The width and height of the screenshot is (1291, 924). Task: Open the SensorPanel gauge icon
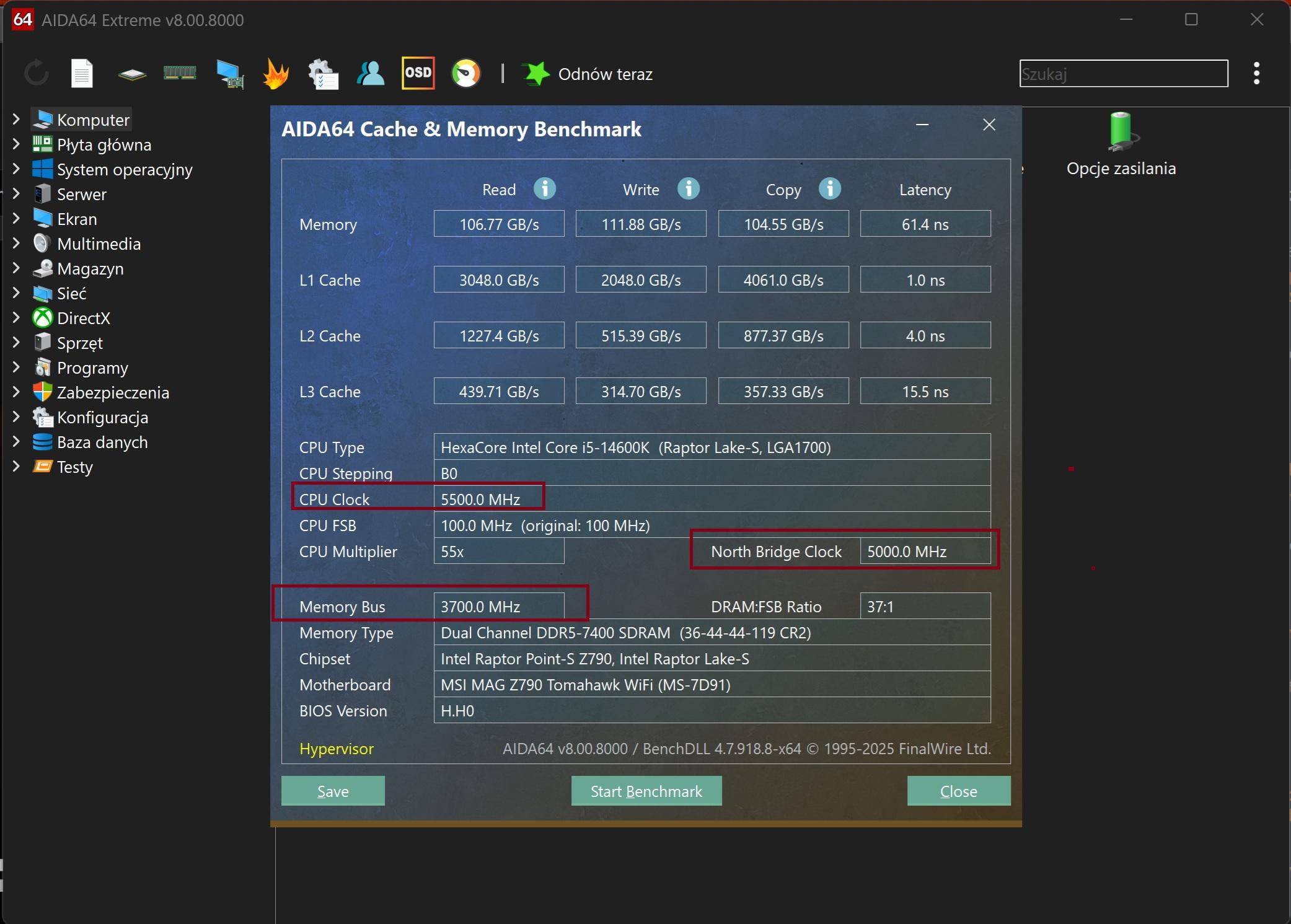[465, 74]
